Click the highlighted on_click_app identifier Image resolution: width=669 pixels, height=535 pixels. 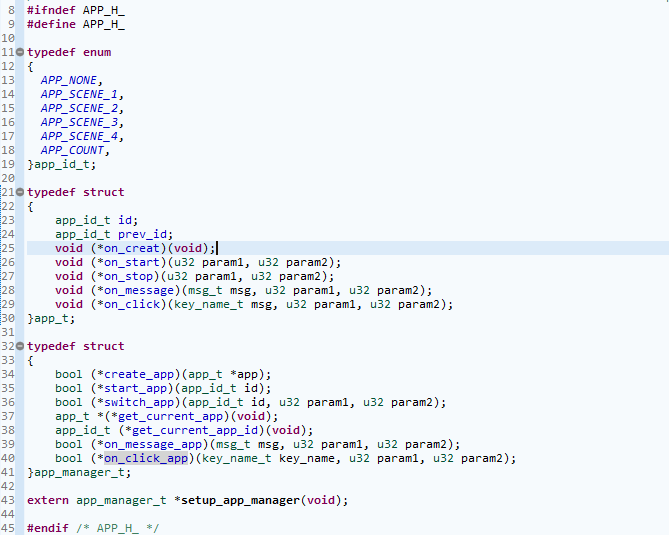pyautogui.click(x=146, y=458)
